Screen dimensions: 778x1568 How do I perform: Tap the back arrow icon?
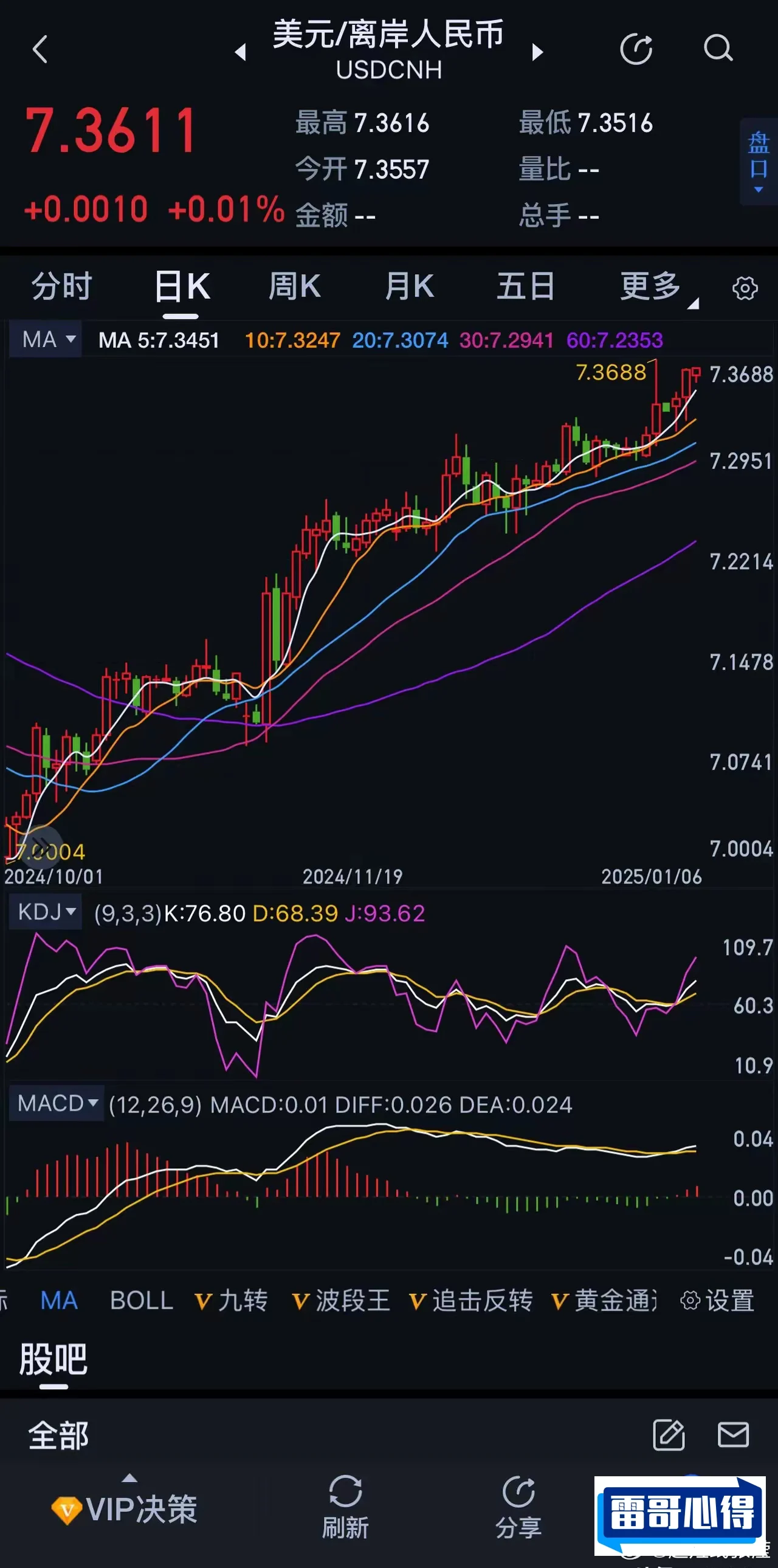click(x=40, y=49)
